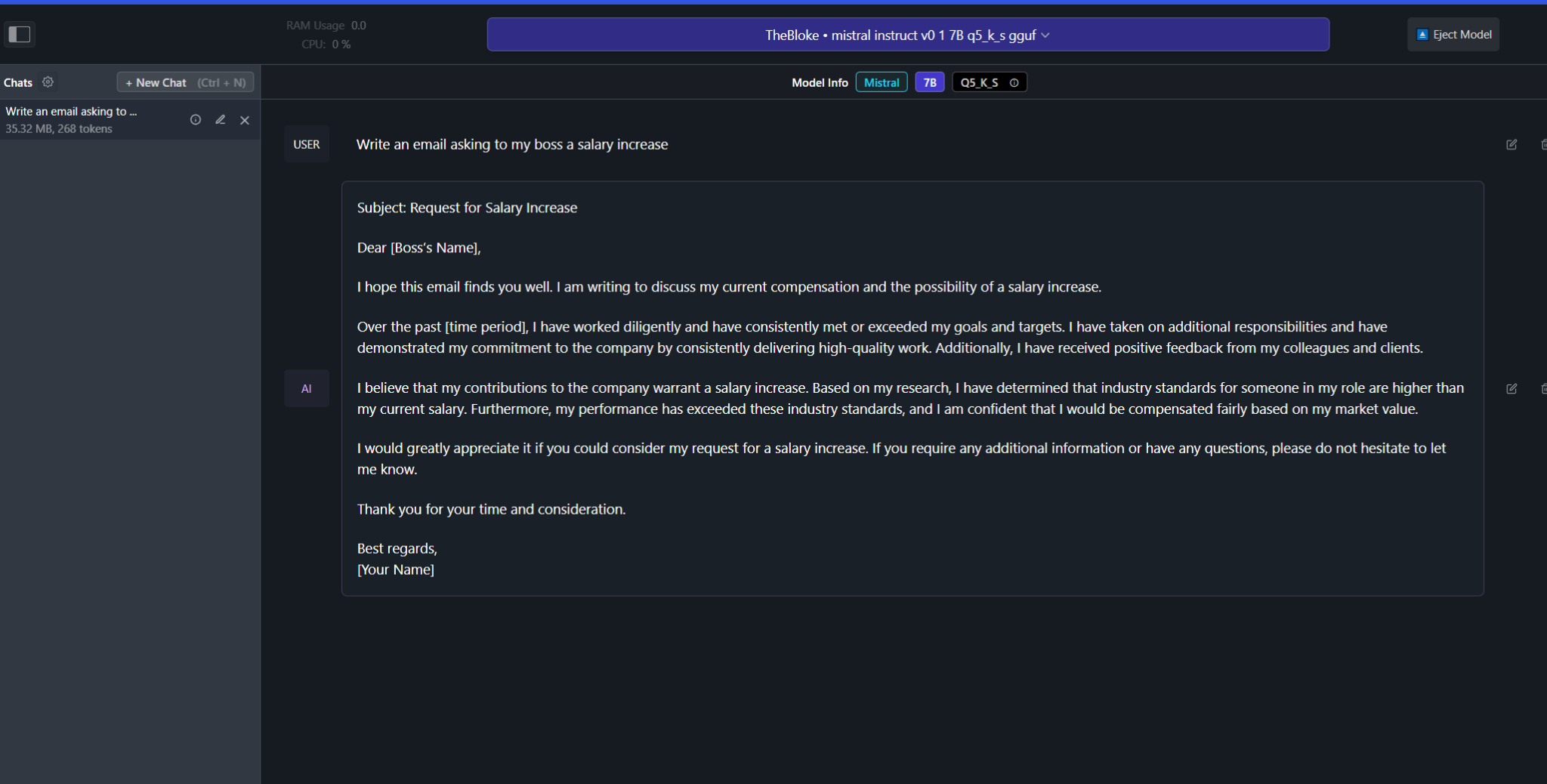Toggle the USER role label
Screen dimensions: 1547x784
click(307, 144)
